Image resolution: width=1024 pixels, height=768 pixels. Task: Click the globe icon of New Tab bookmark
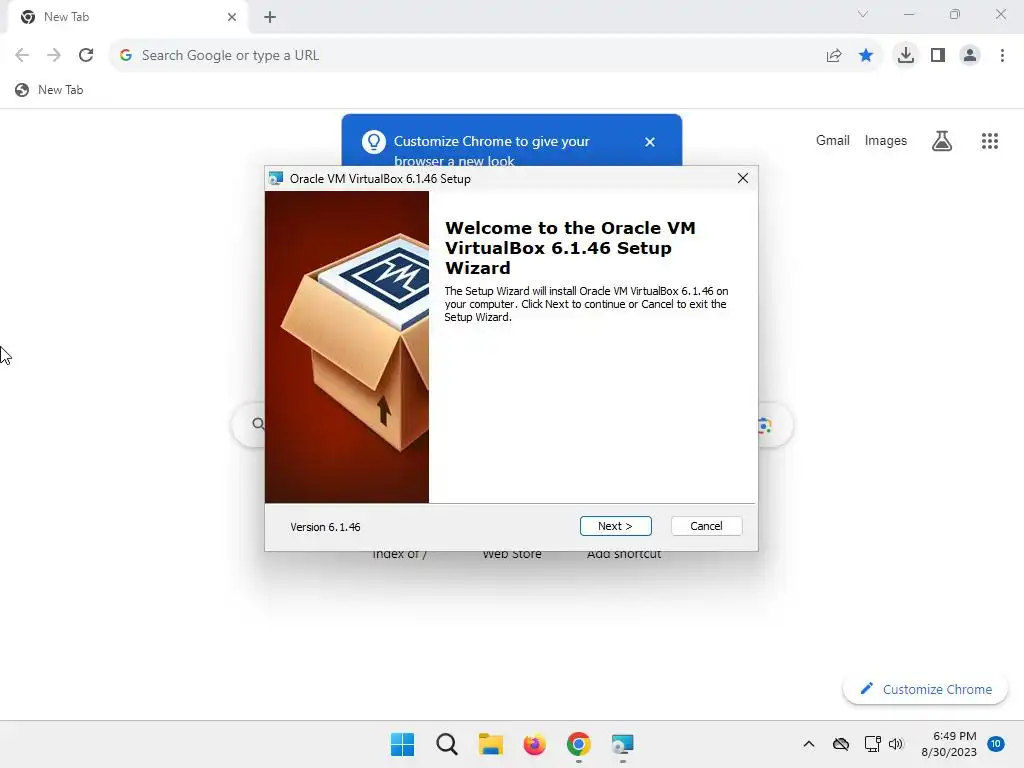(x=22, y=90)
